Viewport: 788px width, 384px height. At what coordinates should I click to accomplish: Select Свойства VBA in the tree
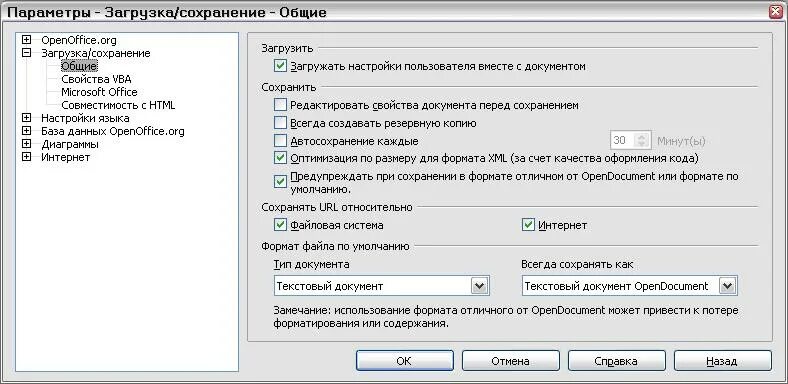click(x=96, y=79)
